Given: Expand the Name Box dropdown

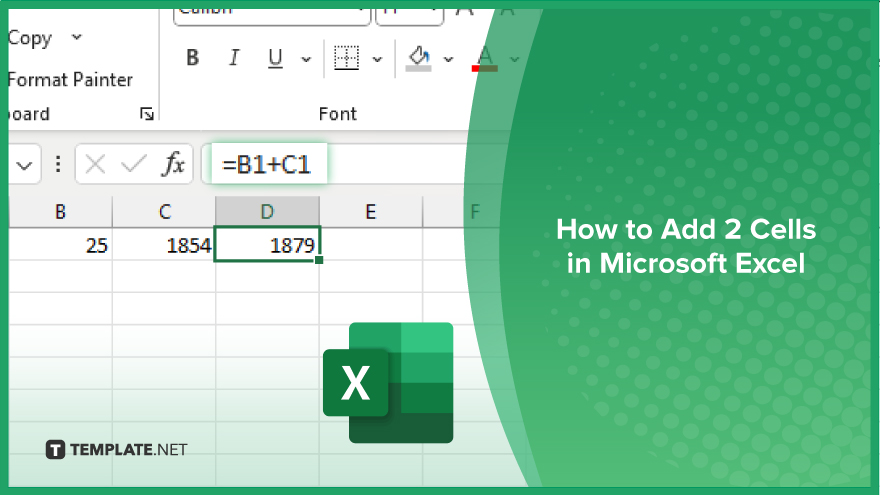Looking at the screenshot, I should [24, 165].
